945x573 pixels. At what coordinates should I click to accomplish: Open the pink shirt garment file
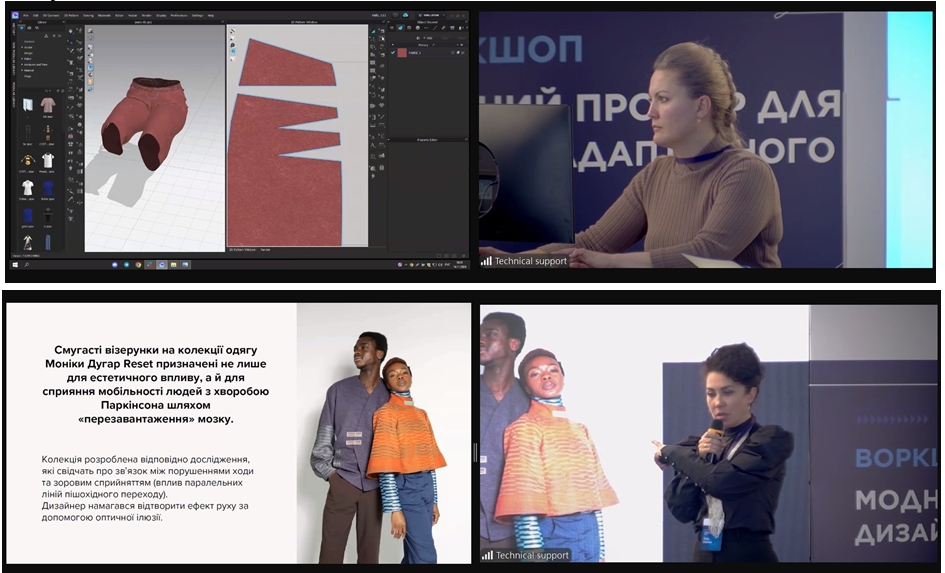coord(47,105)
